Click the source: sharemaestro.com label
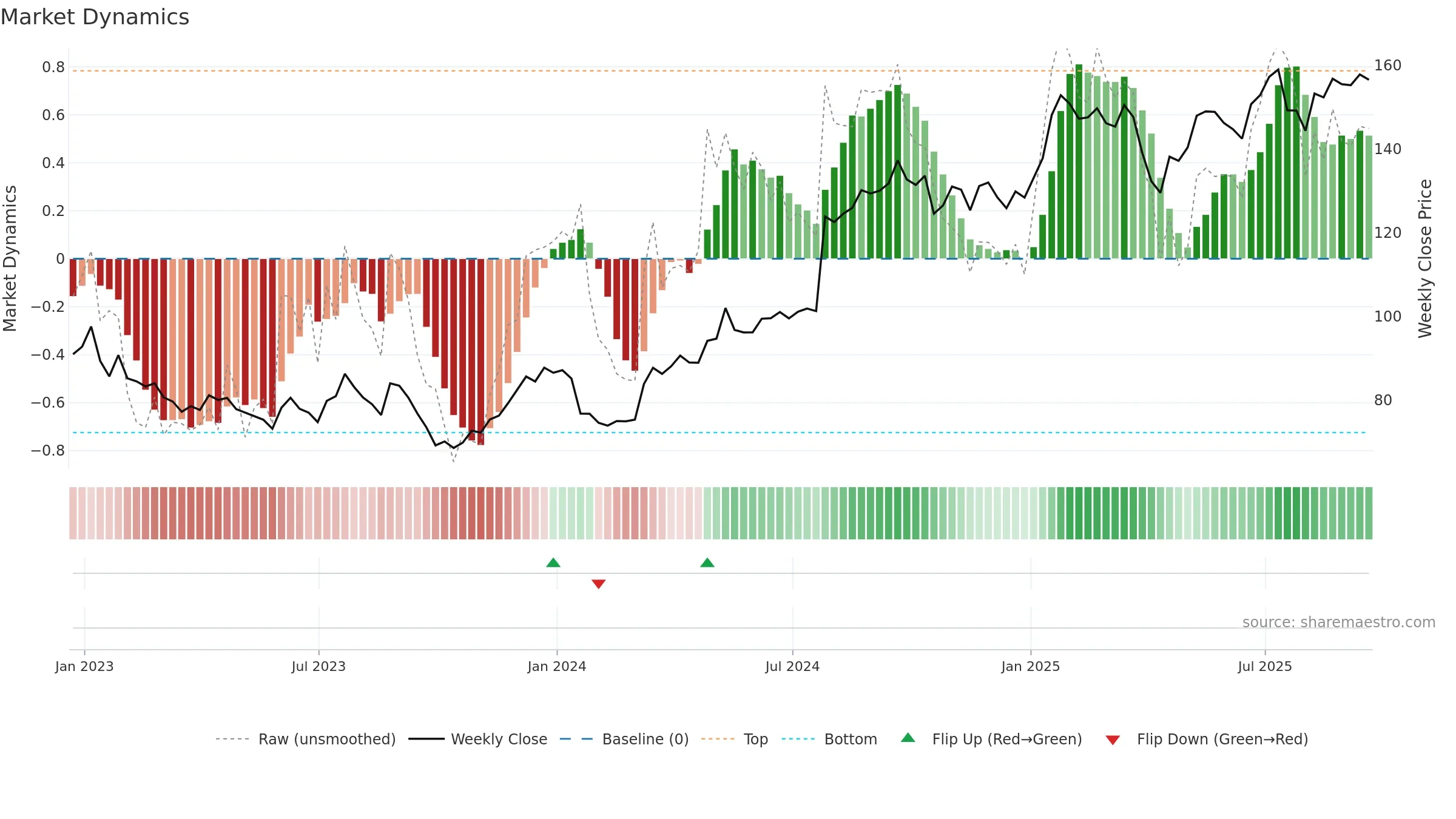The width and height of the screenshot is (1456, 819). pos(1339,622)
